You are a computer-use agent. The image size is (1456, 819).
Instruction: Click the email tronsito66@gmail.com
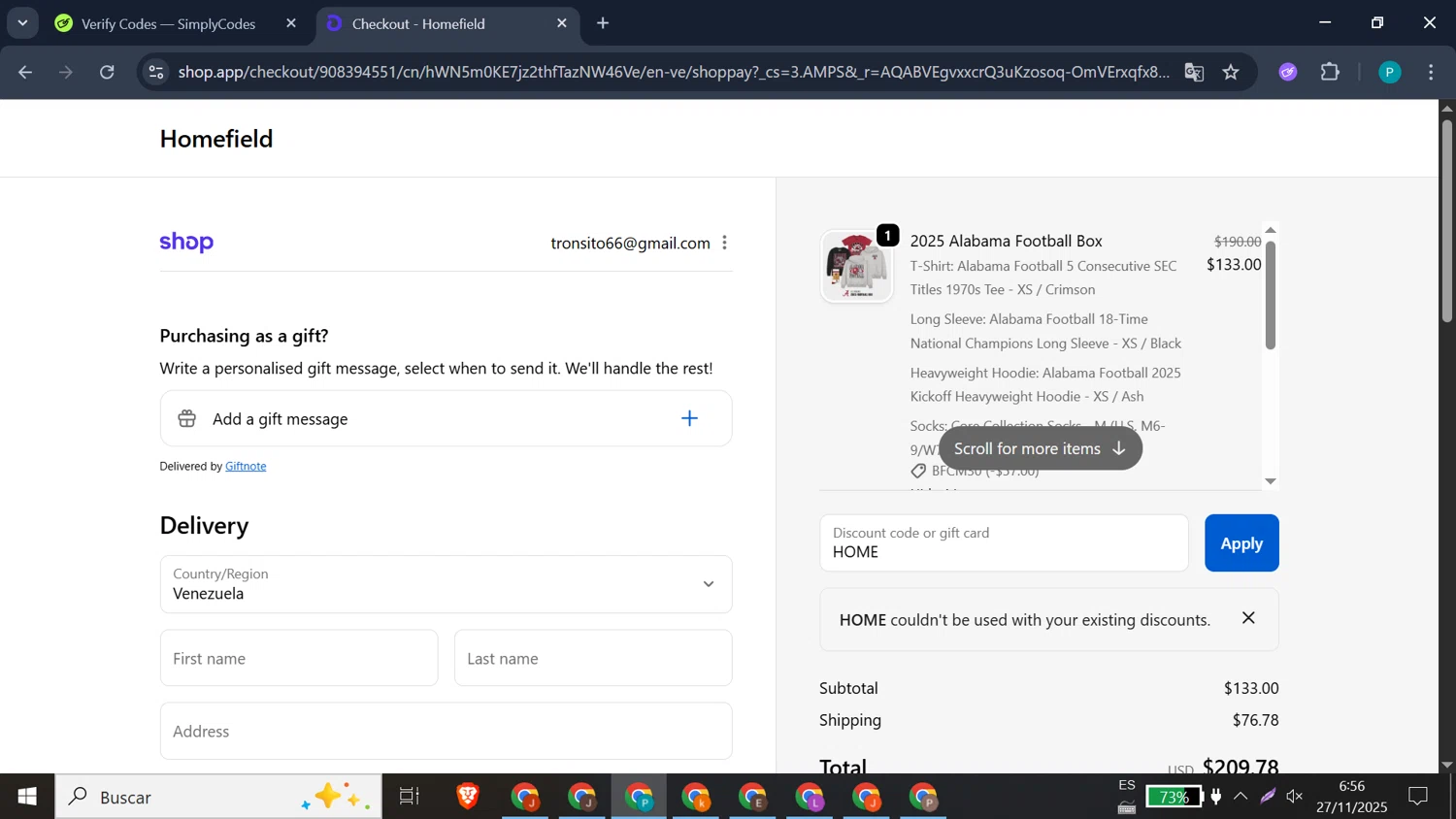tap(630, 243)
